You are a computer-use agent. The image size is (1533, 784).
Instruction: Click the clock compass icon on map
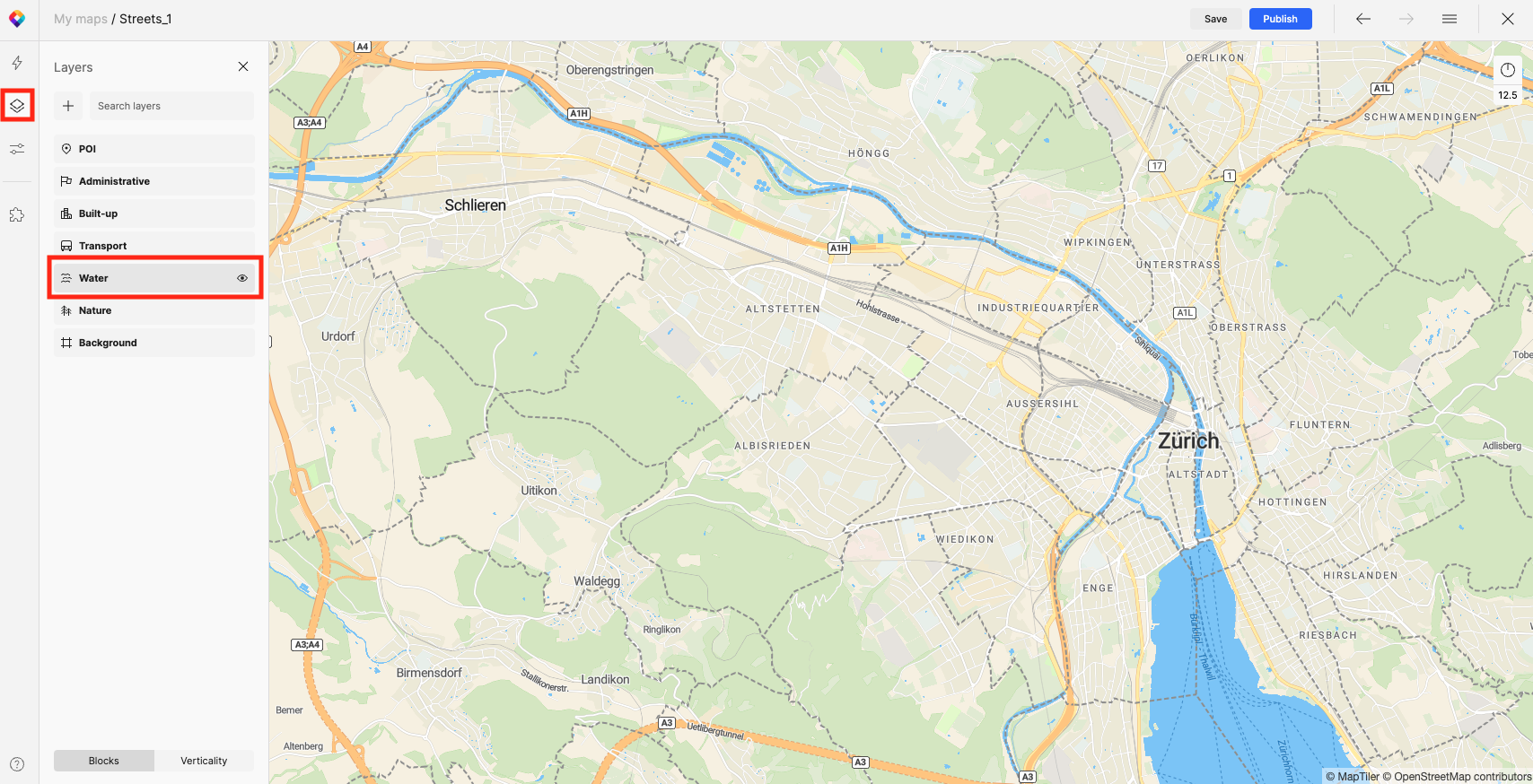point(1508,70)
